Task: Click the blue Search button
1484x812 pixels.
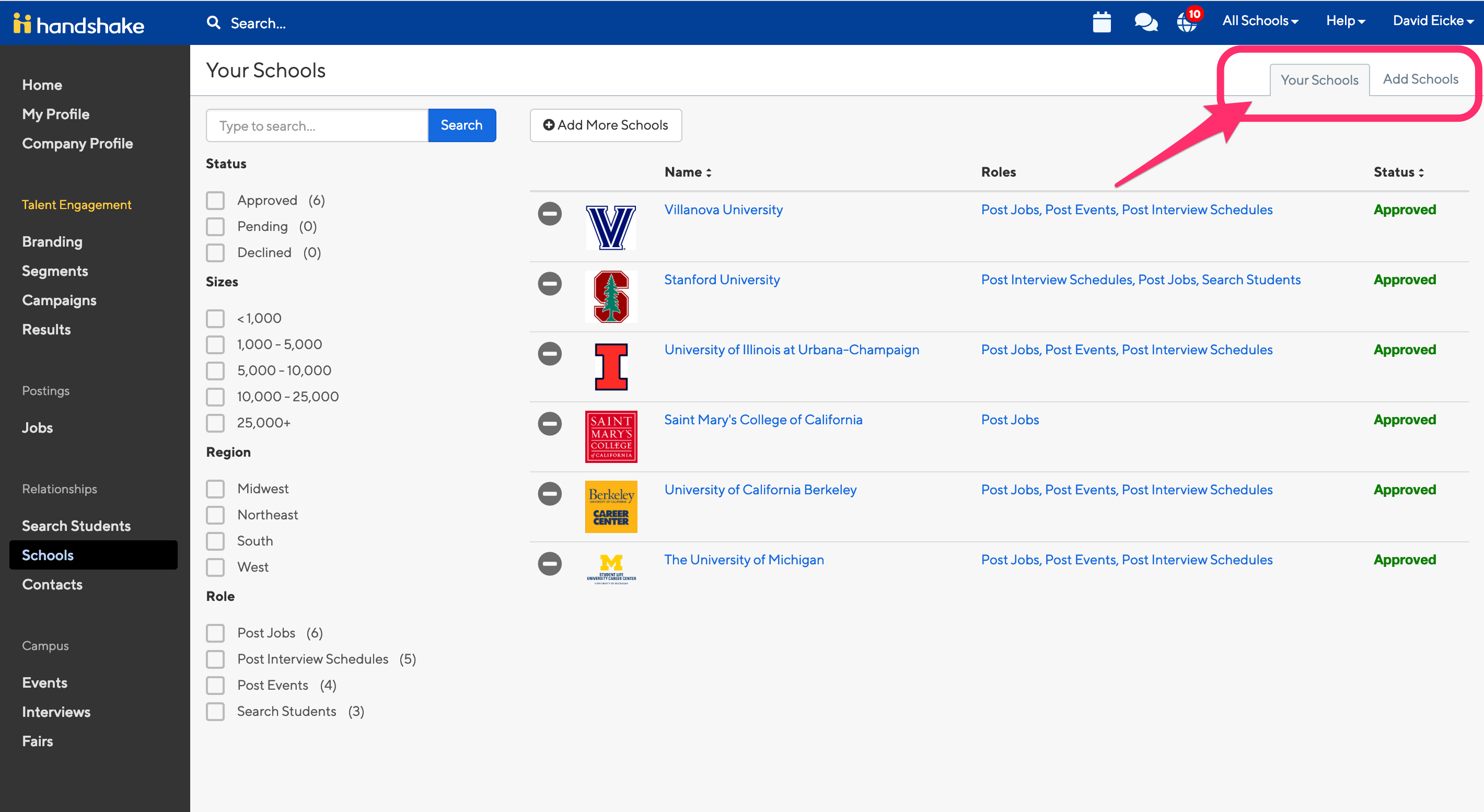Action: click(461, 125)
